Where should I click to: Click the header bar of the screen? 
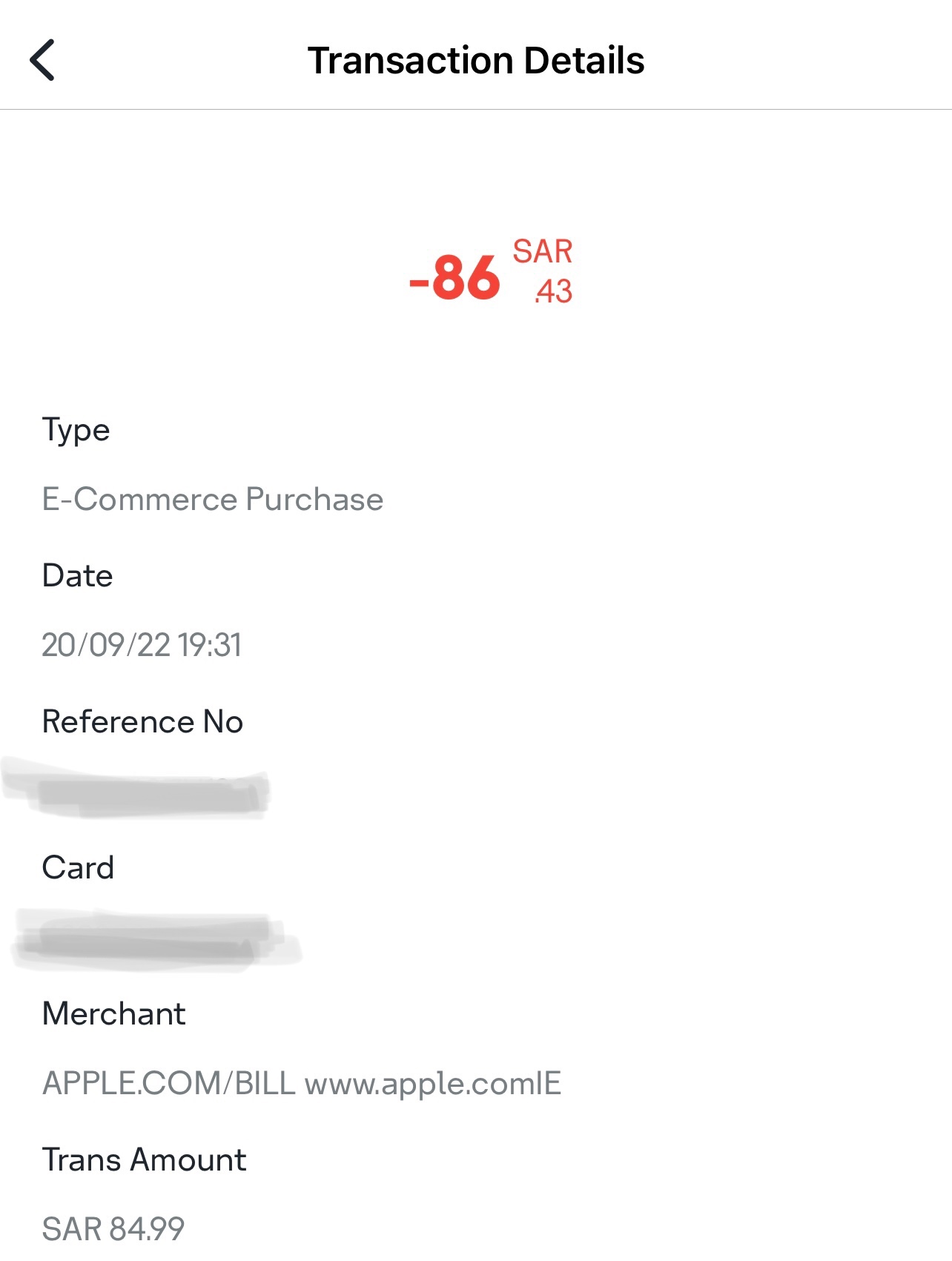click(x=477, y=56)
